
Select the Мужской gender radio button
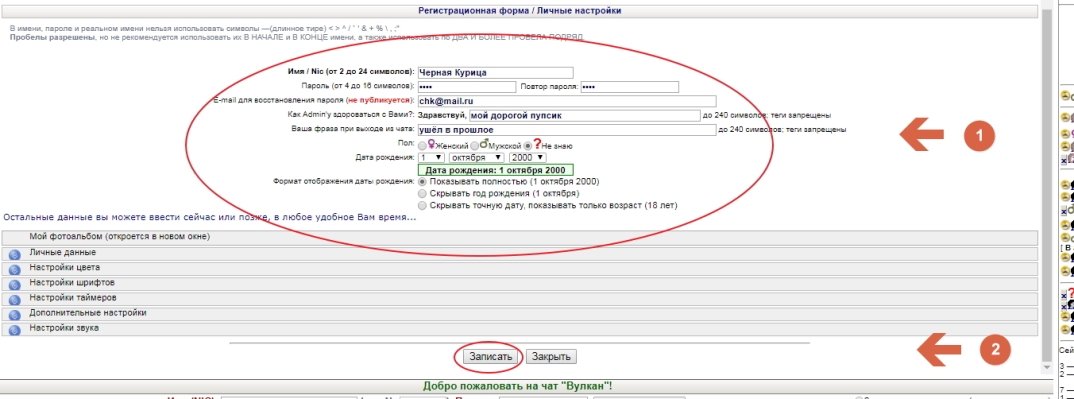point(474,146)
